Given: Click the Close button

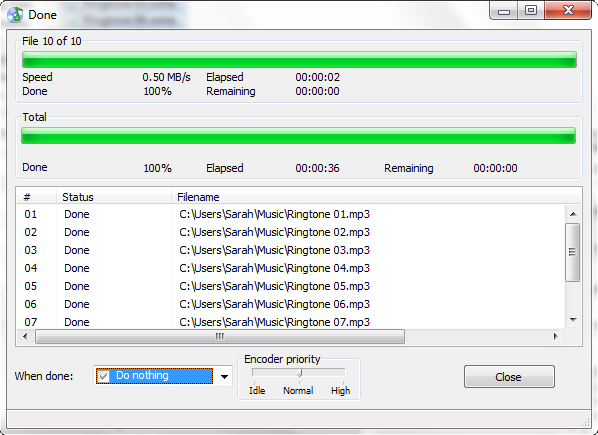Looking at the screenshot, I should click(x=509, y=377).
